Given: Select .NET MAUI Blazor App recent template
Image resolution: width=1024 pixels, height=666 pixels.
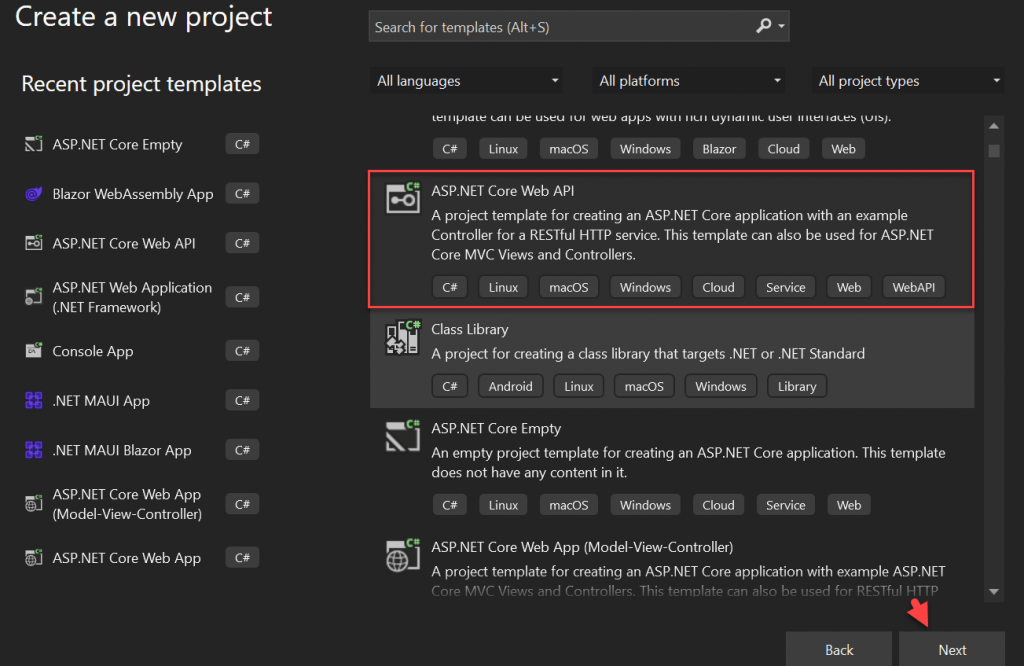Looking at the screenshot, I should coord(122,451).
